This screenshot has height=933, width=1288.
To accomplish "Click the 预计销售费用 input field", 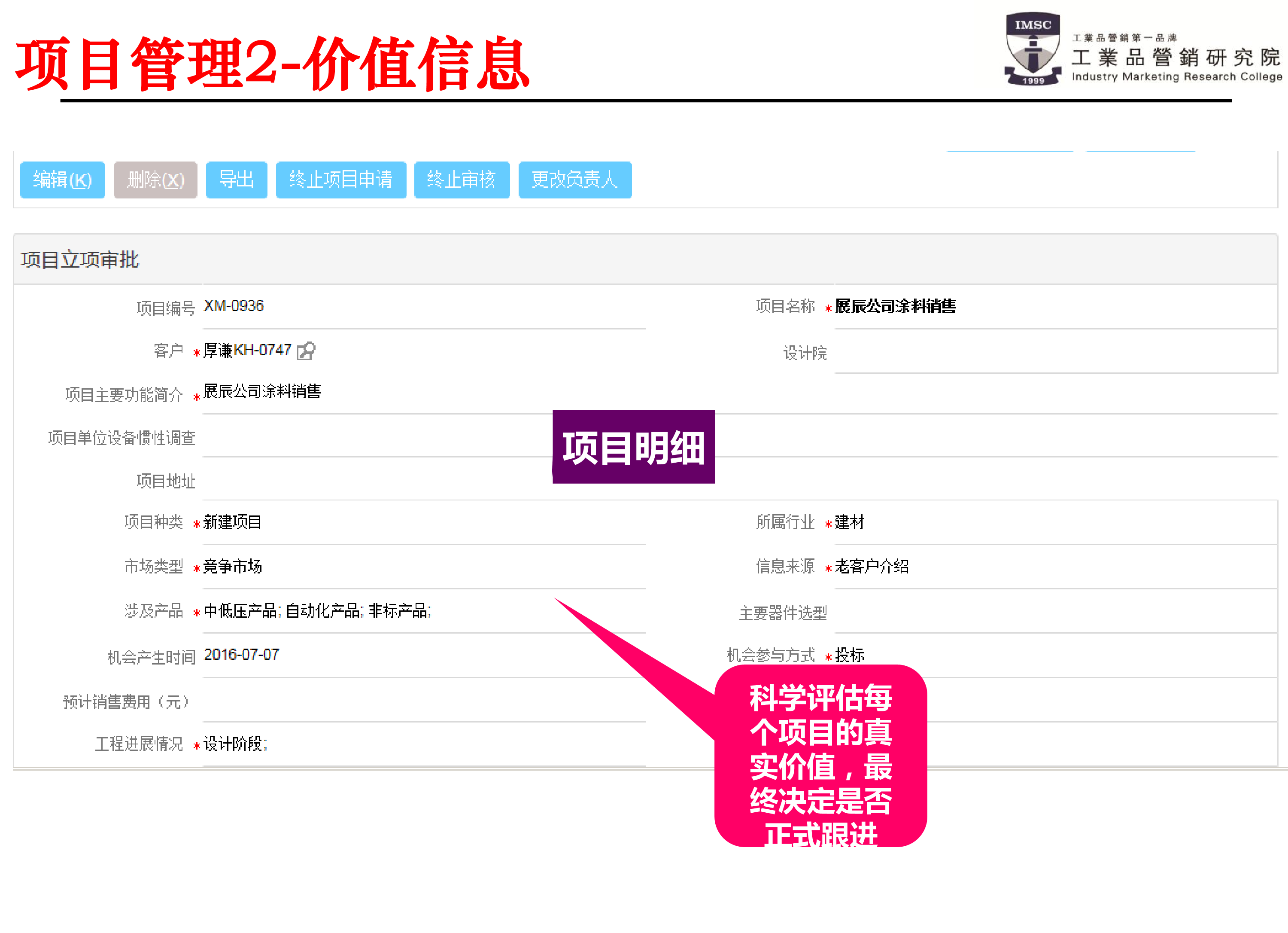I will pyautogui.click(x=398, y=702).
